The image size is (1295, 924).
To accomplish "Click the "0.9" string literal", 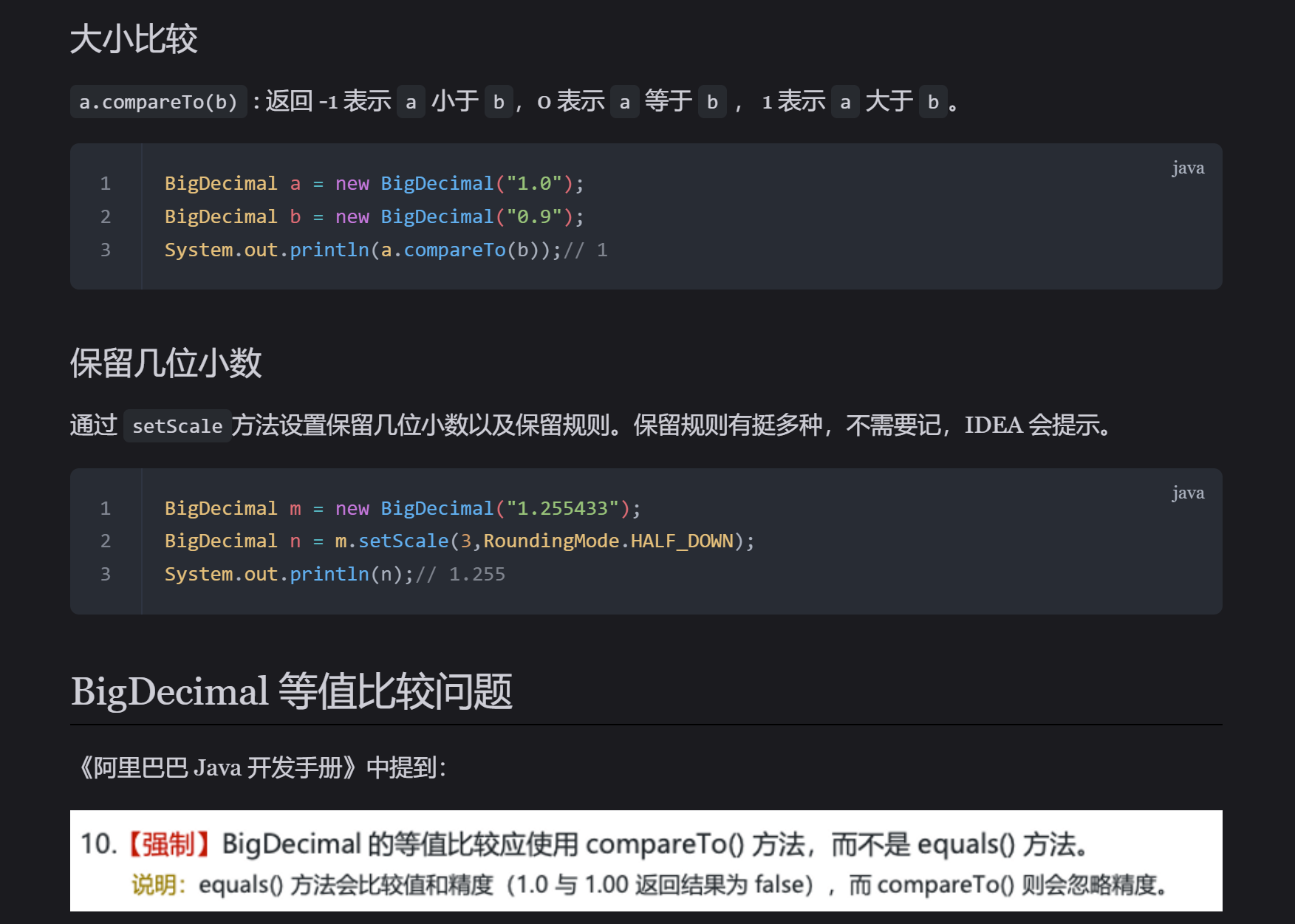I will (x=534, y=216).
